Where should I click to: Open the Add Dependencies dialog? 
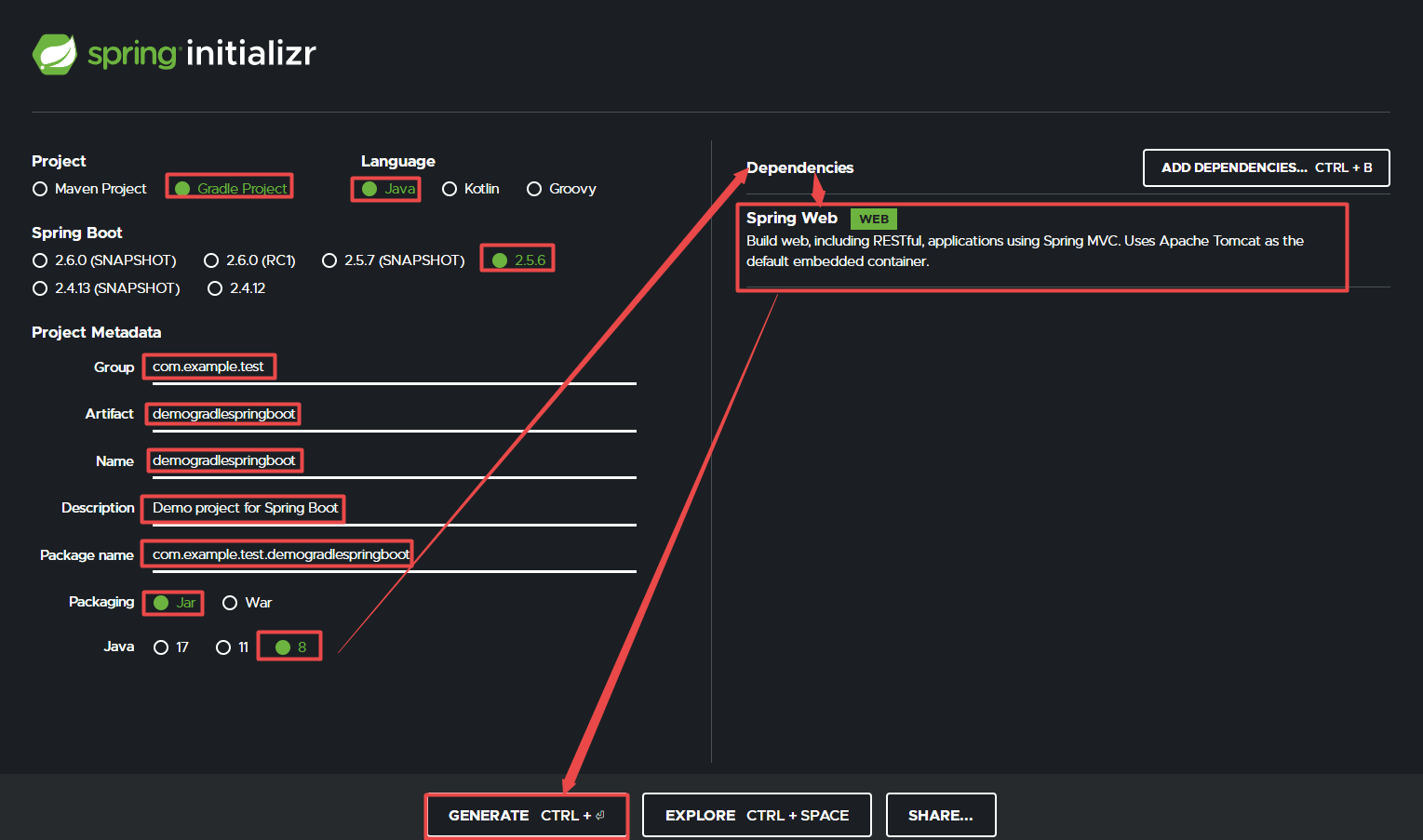(1267, 168)
